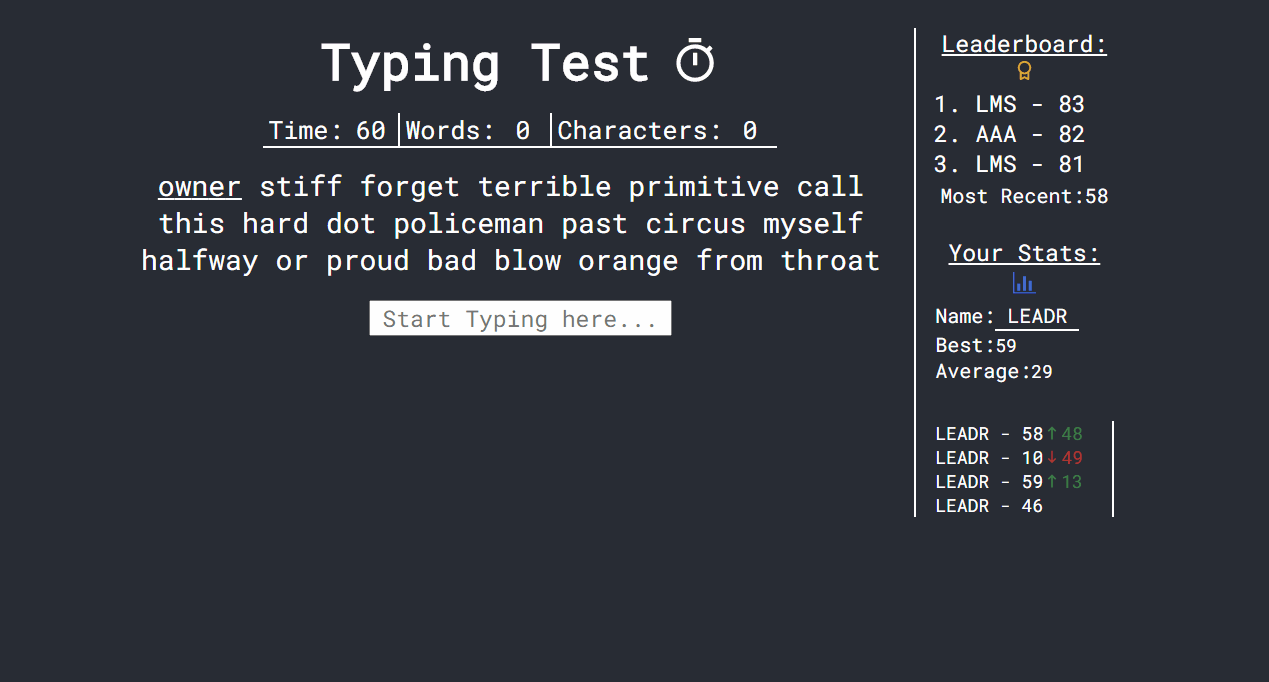Click the Typing Test title
Screen dimensions: 1269x682
[484, 62]
